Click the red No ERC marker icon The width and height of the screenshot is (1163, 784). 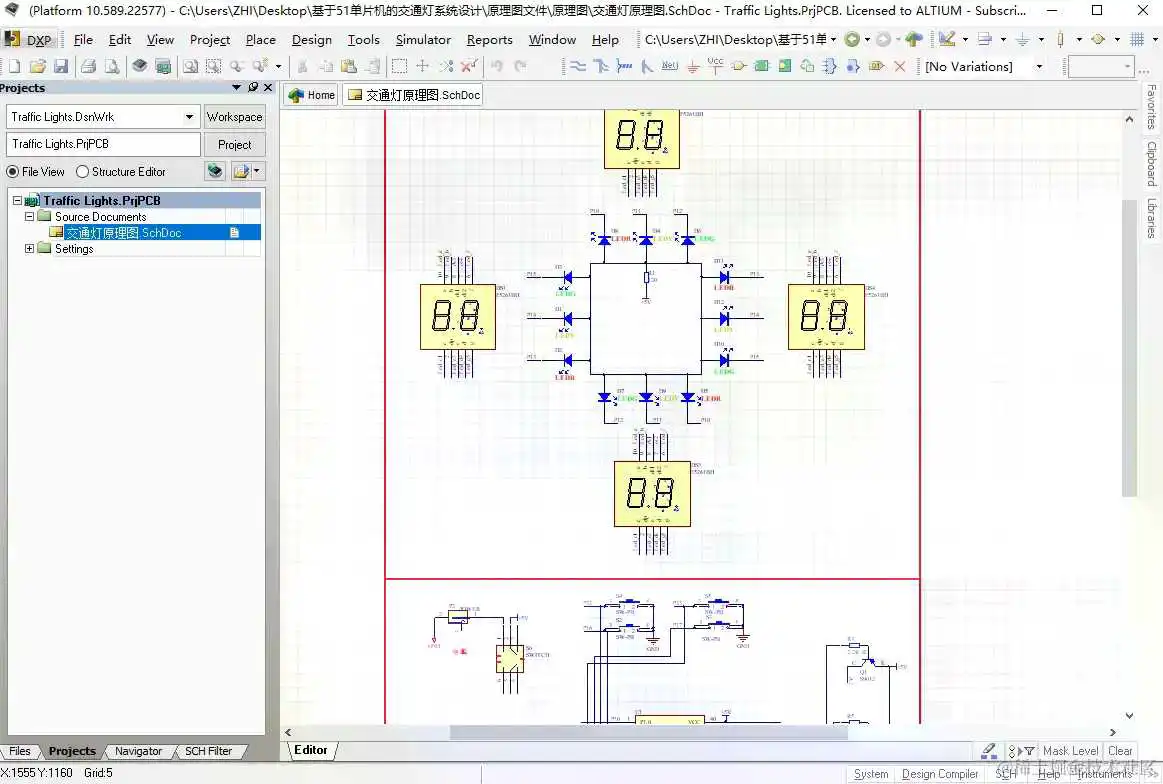point(899,66)
